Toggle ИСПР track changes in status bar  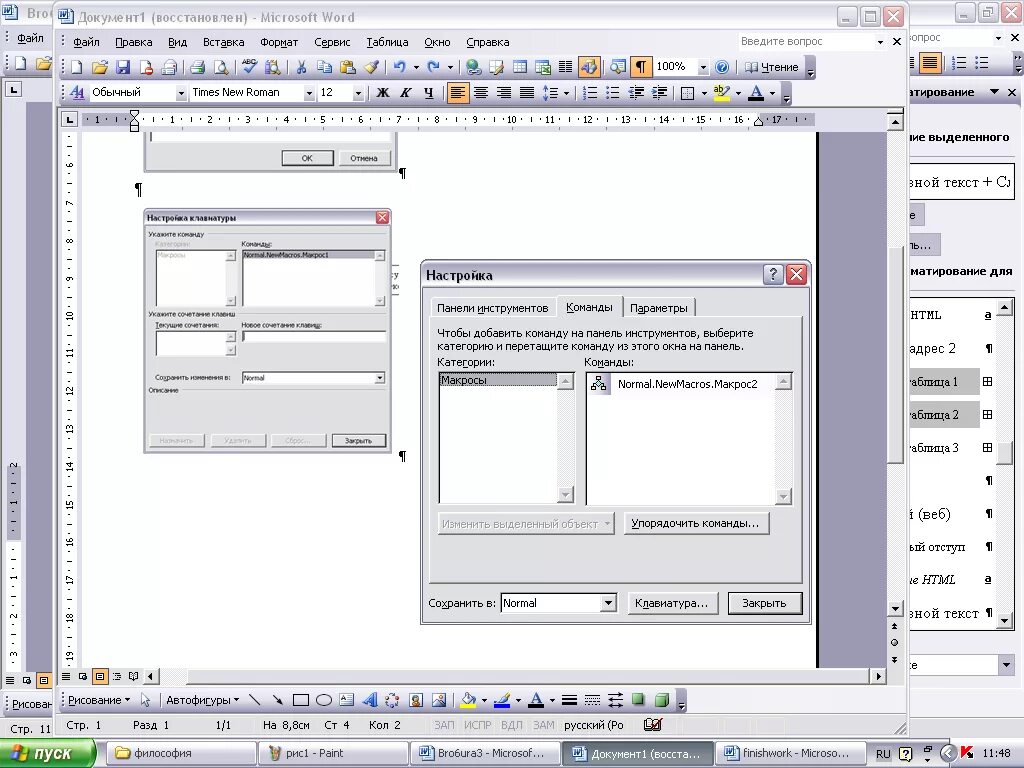click(x=477, y=725)
